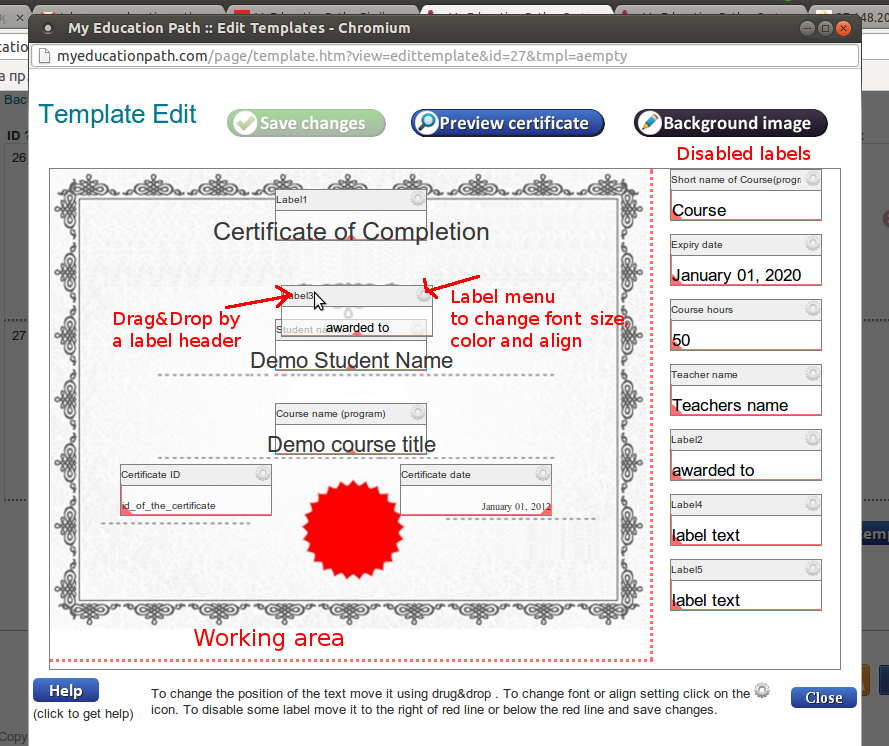889x746 pixels.
Task: Open gear menu for Label1
Action: click(417, 200)
